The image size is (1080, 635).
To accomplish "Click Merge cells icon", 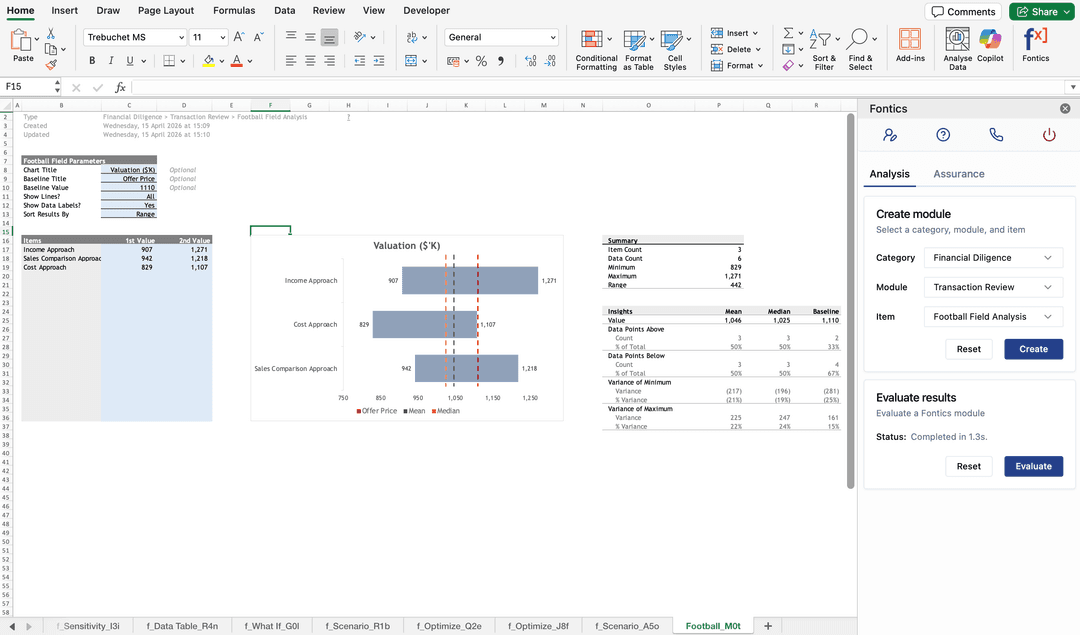I will [x=411, y=61].
